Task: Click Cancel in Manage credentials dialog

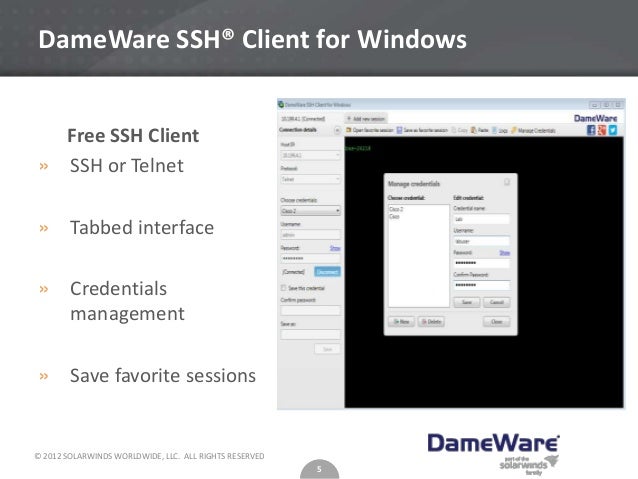Action: [x=496, y=302]
